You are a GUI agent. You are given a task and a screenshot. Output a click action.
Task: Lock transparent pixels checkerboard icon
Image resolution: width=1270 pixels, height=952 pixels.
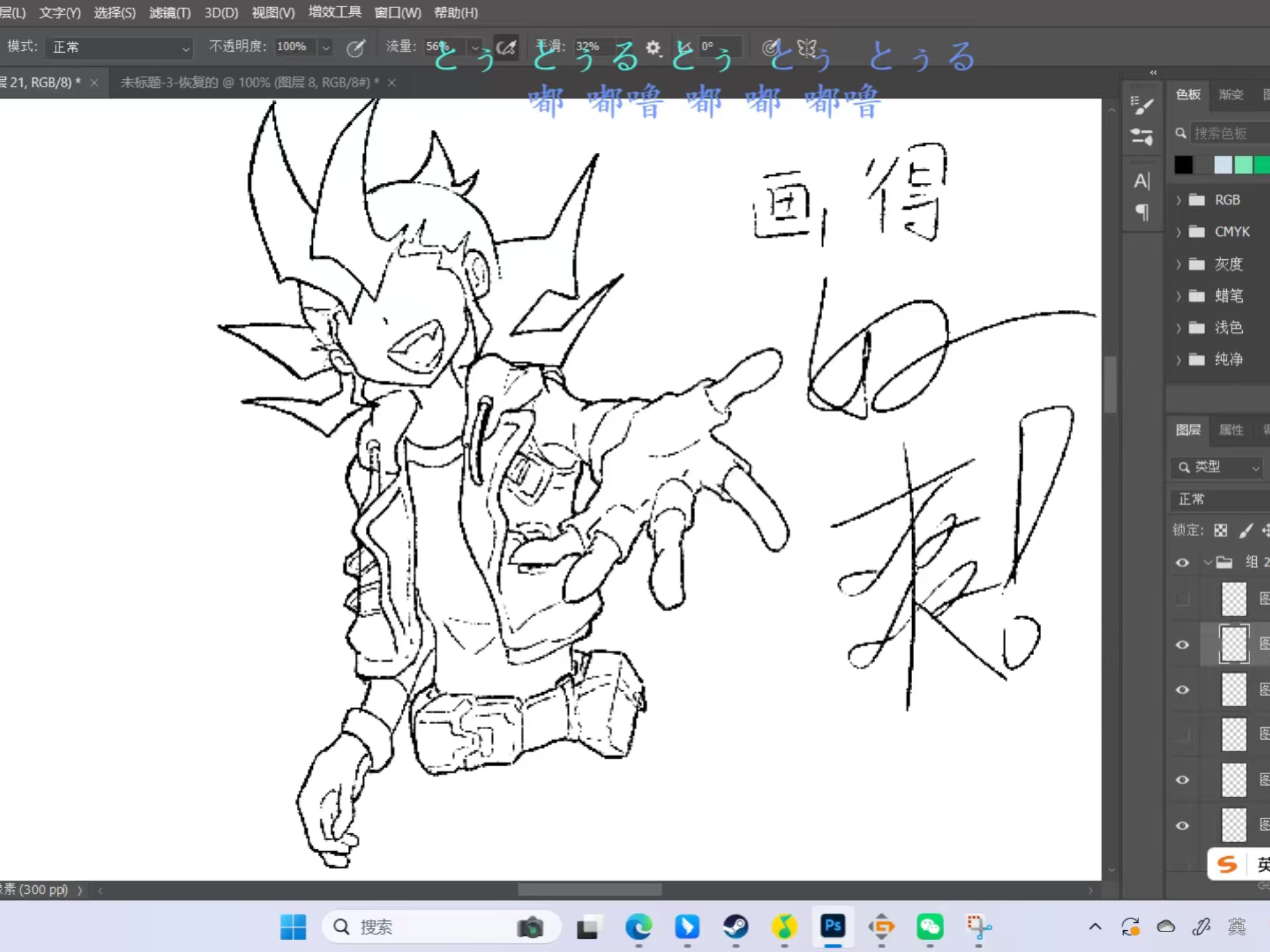[x=1220, y=530]
